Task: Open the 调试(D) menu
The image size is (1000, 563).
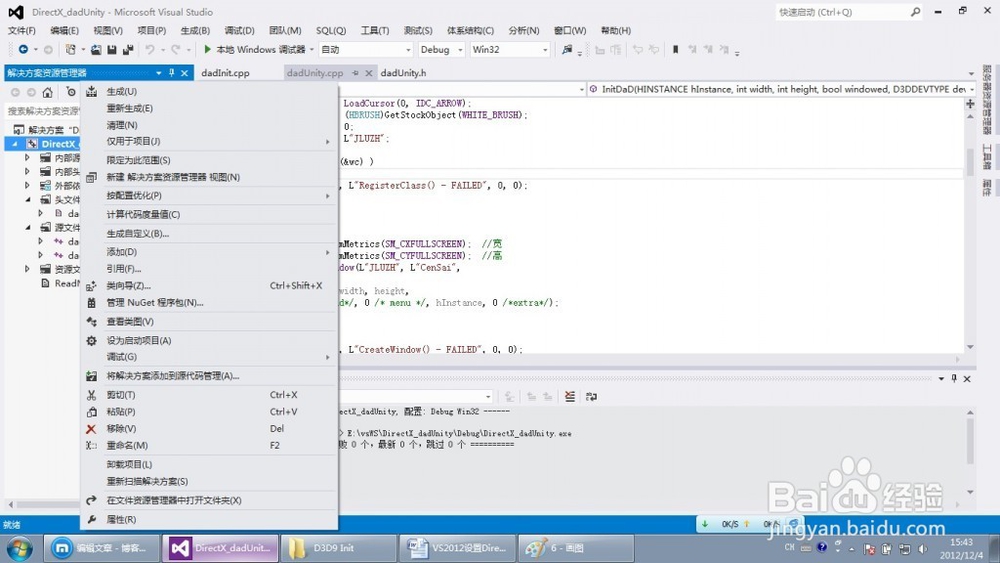Action: 239,31
